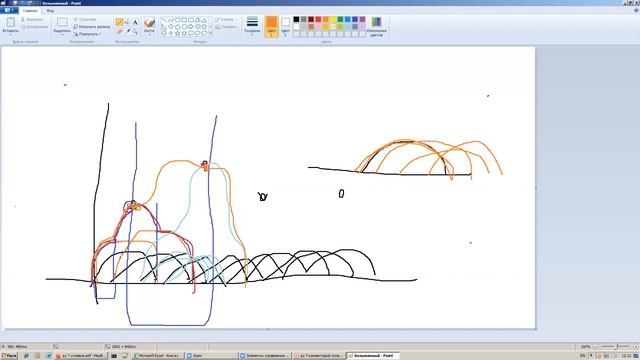Select the Pencil tool
The width and height of the screenshot is (640, 360).
coord(119,22)
